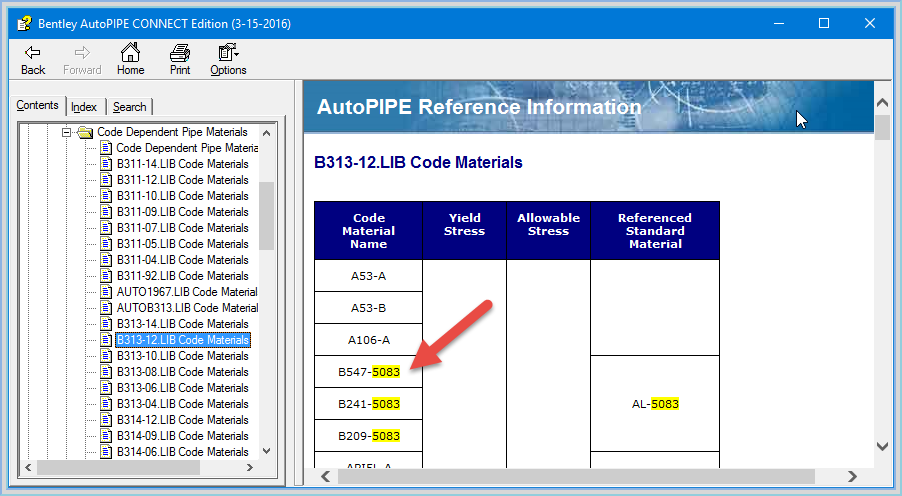Go Back using the toolbar button
Image resolution: width=902 pixels, height=496 pixels.
[33, 60]
